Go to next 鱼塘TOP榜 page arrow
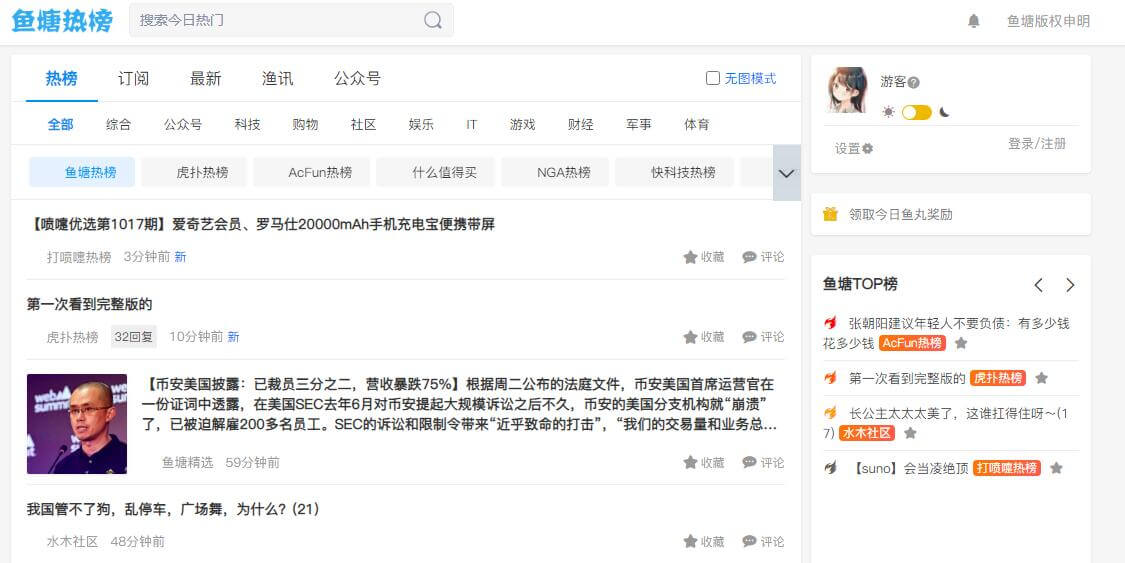The image size is (1125, 563). coord(1070,285)
